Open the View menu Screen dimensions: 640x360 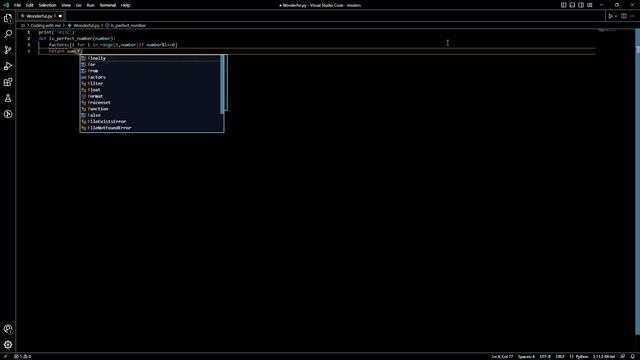[x=66, y=5]
